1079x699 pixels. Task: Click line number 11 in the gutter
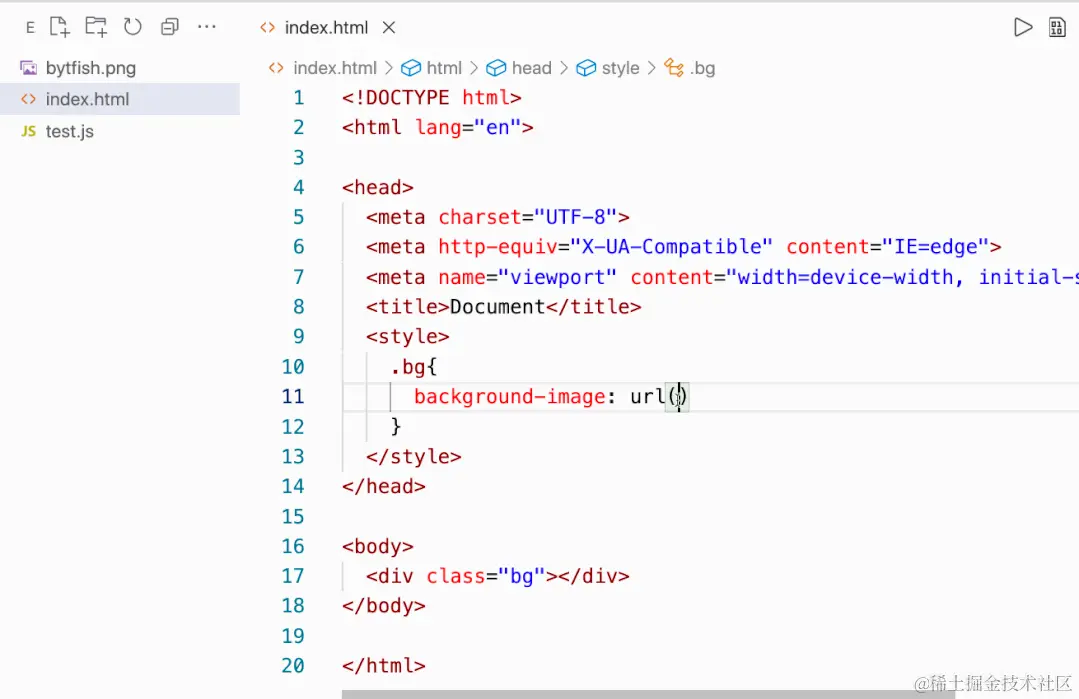292,396
